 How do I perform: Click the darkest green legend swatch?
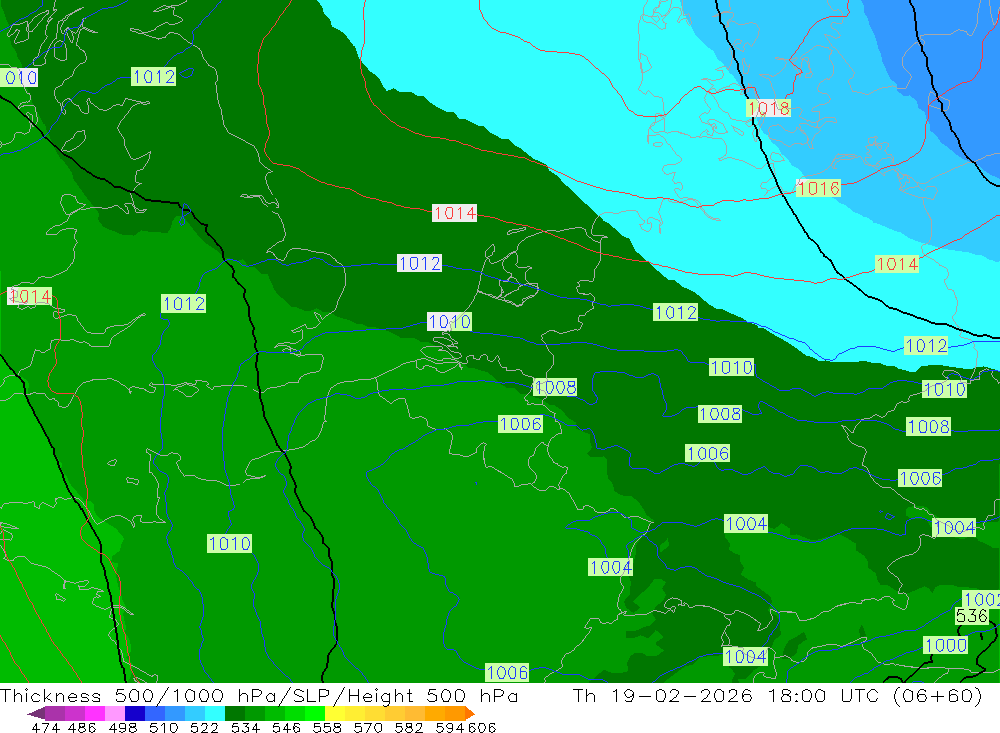(x=235, y=713)
